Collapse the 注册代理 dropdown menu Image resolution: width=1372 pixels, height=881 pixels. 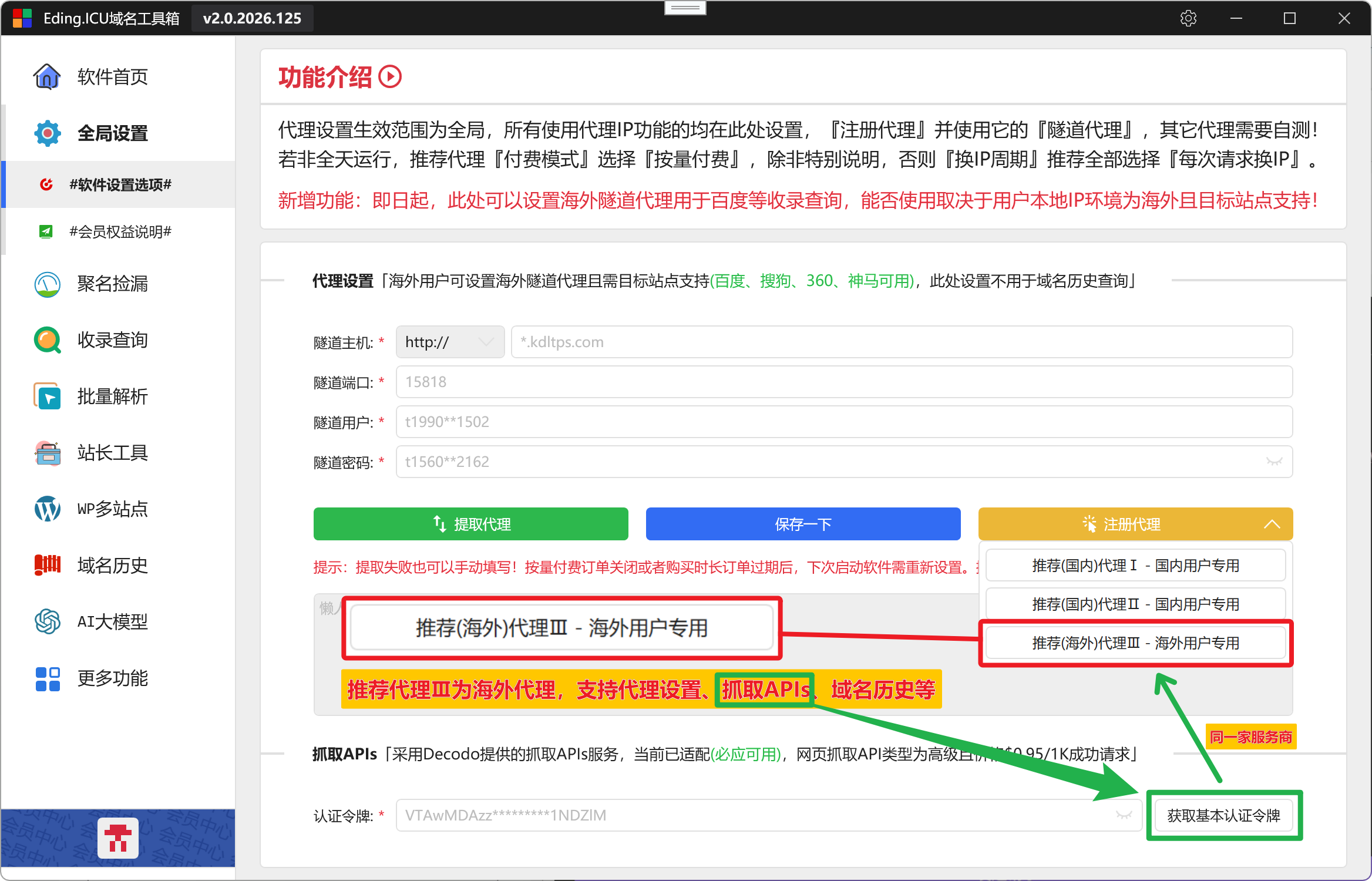[1272, 524]
